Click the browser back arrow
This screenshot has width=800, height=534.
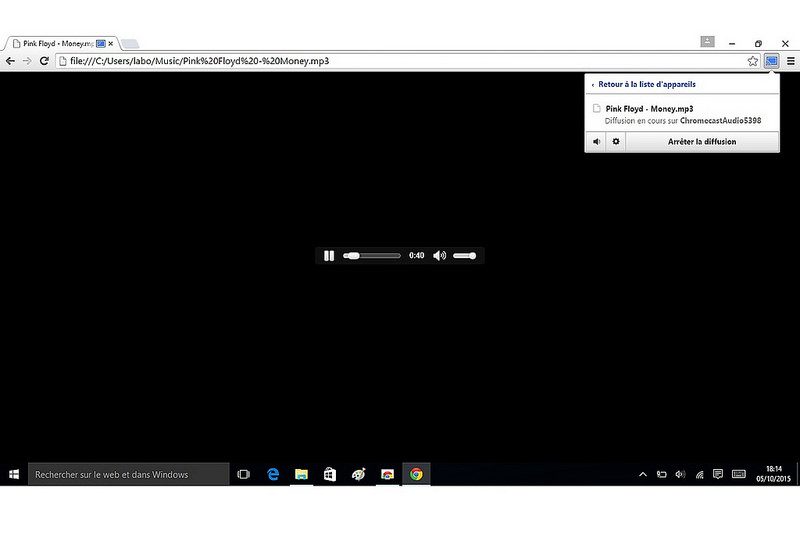[10, 61]
